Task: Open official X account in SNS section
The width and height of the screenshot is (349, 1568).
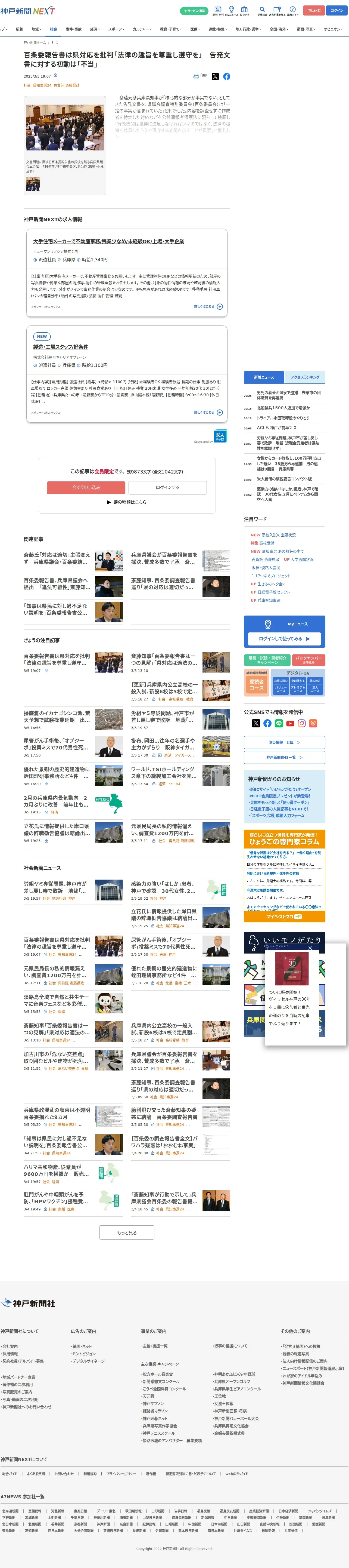Action: 255,723
